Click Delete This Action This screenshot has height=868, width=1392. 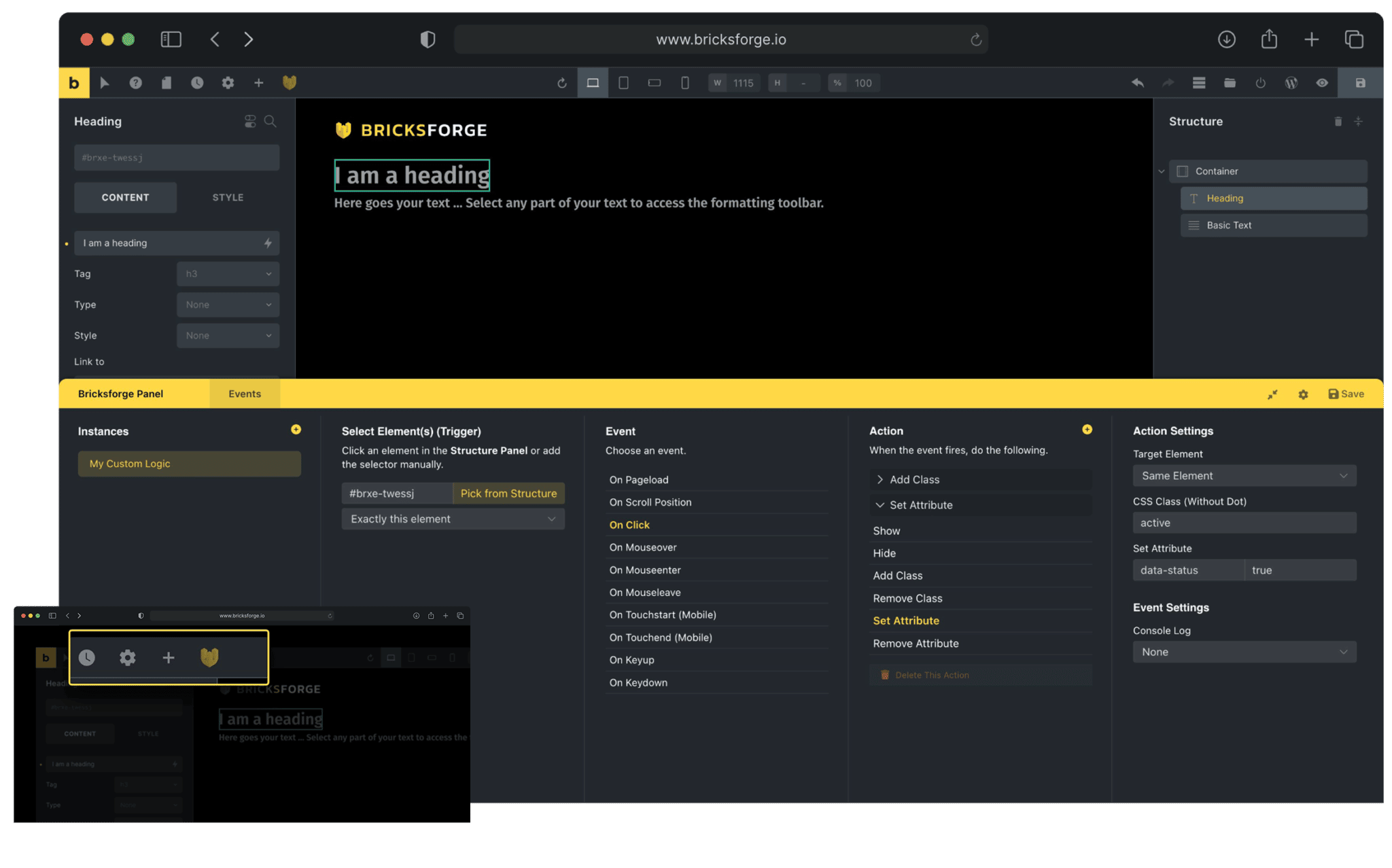(x=932, y=674)
